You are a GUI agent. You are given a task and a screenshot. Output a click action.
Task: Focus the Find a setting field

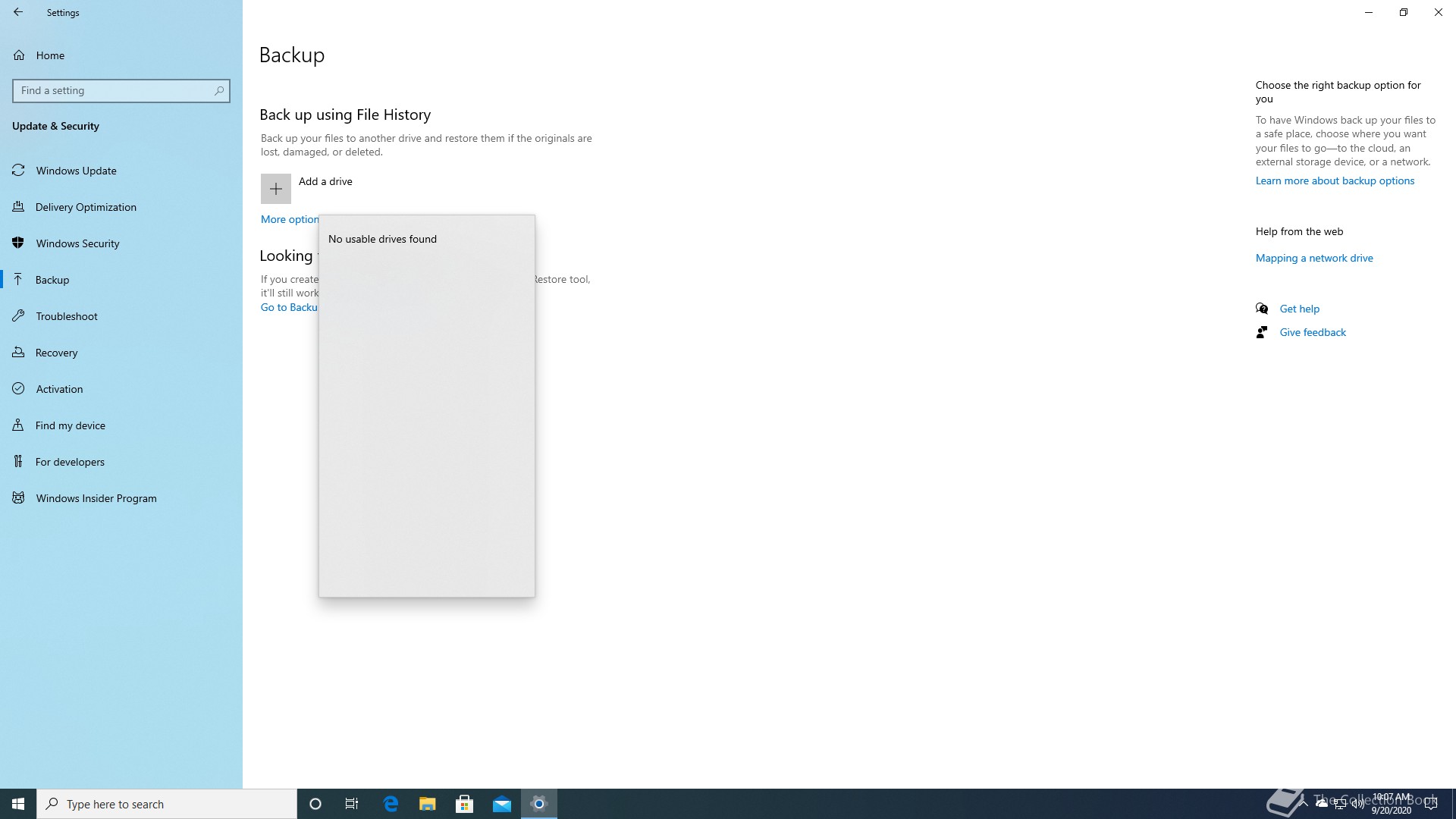point(114,90)
